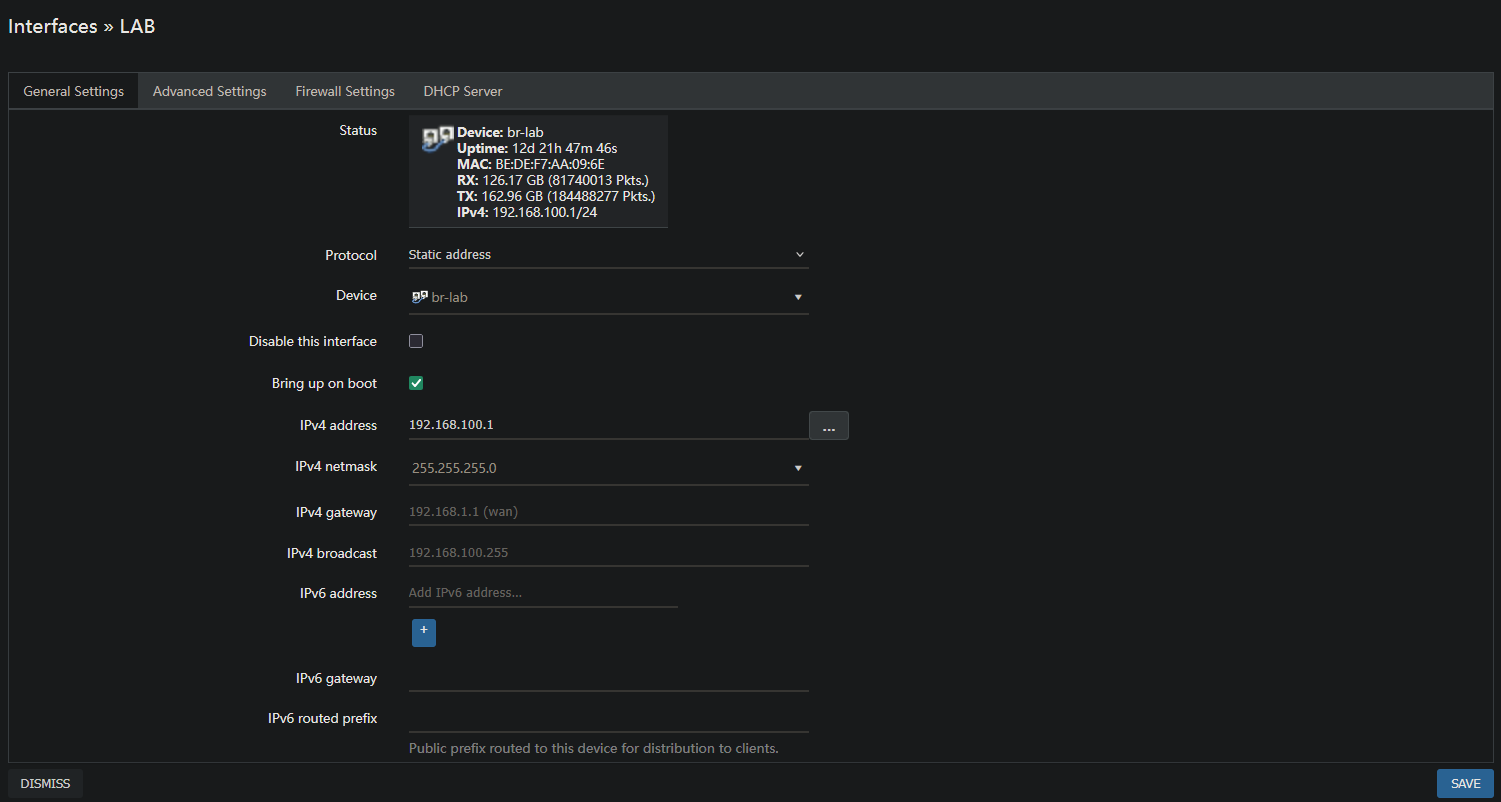The height and width of the screenshot is (802, 1501).
Task: Enable the Disable this interface checkbox
Action: point(415,341)
